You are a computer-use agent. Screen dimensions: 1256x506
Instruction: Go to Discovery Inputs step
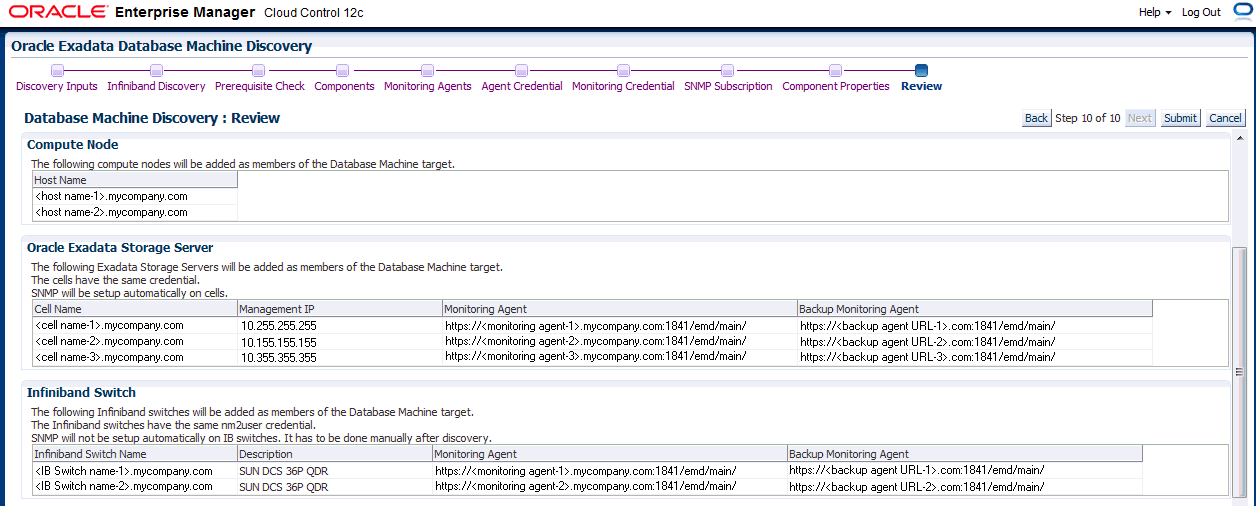point(57,86)
